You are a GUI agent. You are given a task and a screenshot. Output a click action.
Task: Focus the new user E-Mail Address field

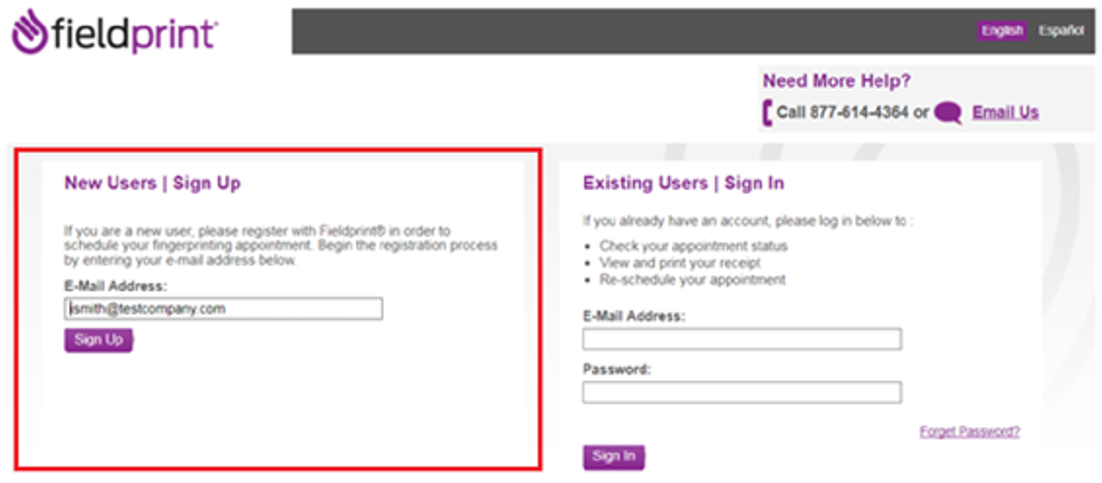[x=223, y=309]
